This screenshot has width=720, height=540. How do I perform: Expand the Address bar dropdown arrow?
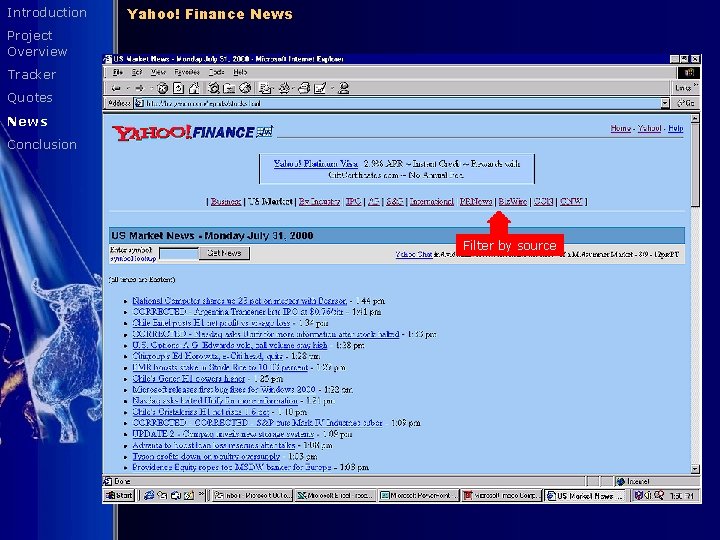(665, 103)
